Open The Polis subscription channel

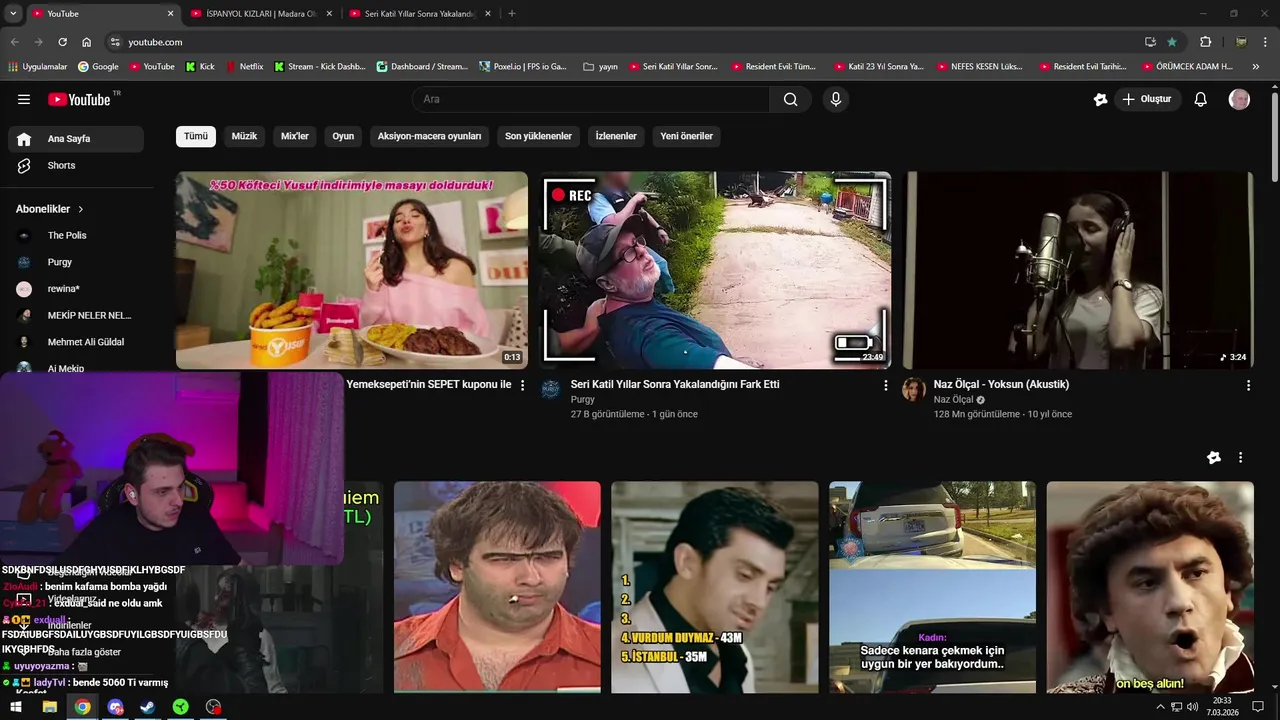(76, 235)
